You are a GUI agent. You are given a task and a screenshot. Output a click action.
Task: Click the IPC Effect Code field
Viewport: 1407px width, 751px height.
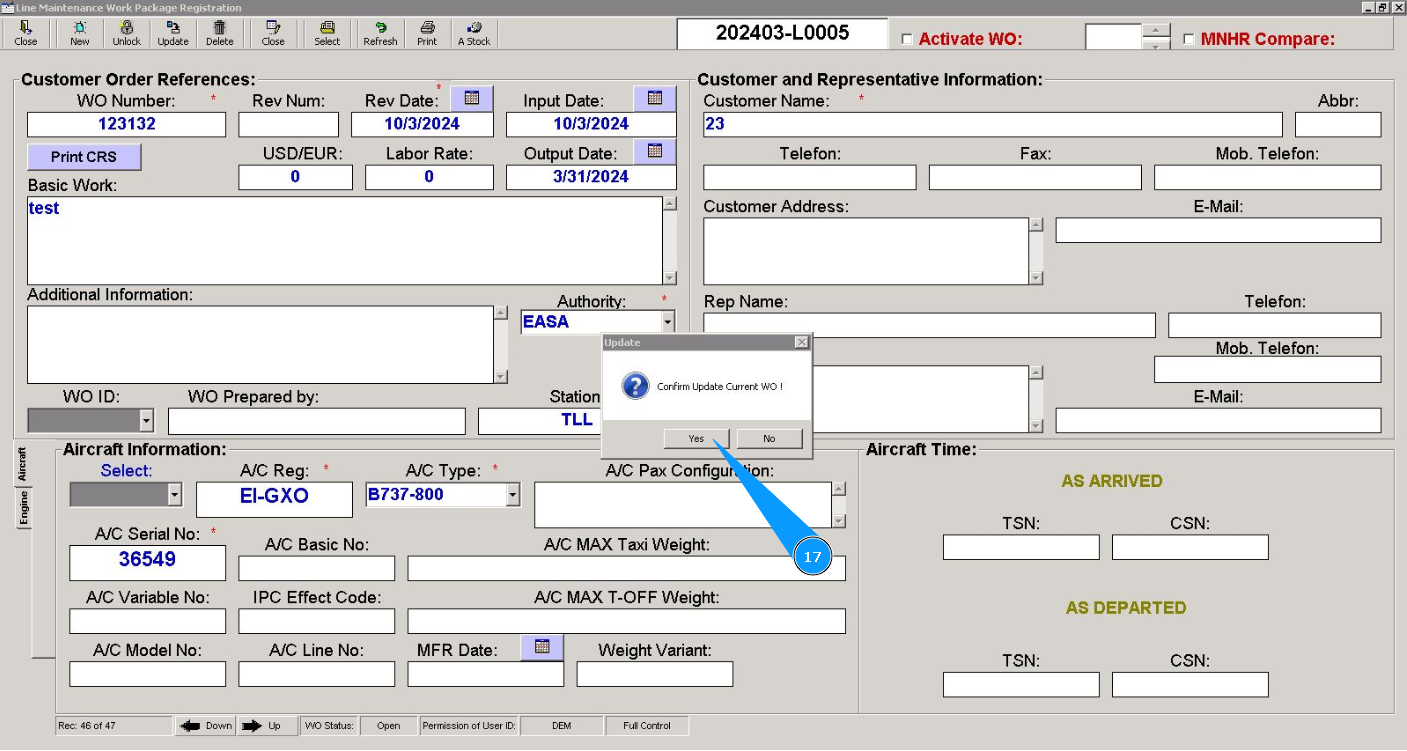(x=316, y=621)
